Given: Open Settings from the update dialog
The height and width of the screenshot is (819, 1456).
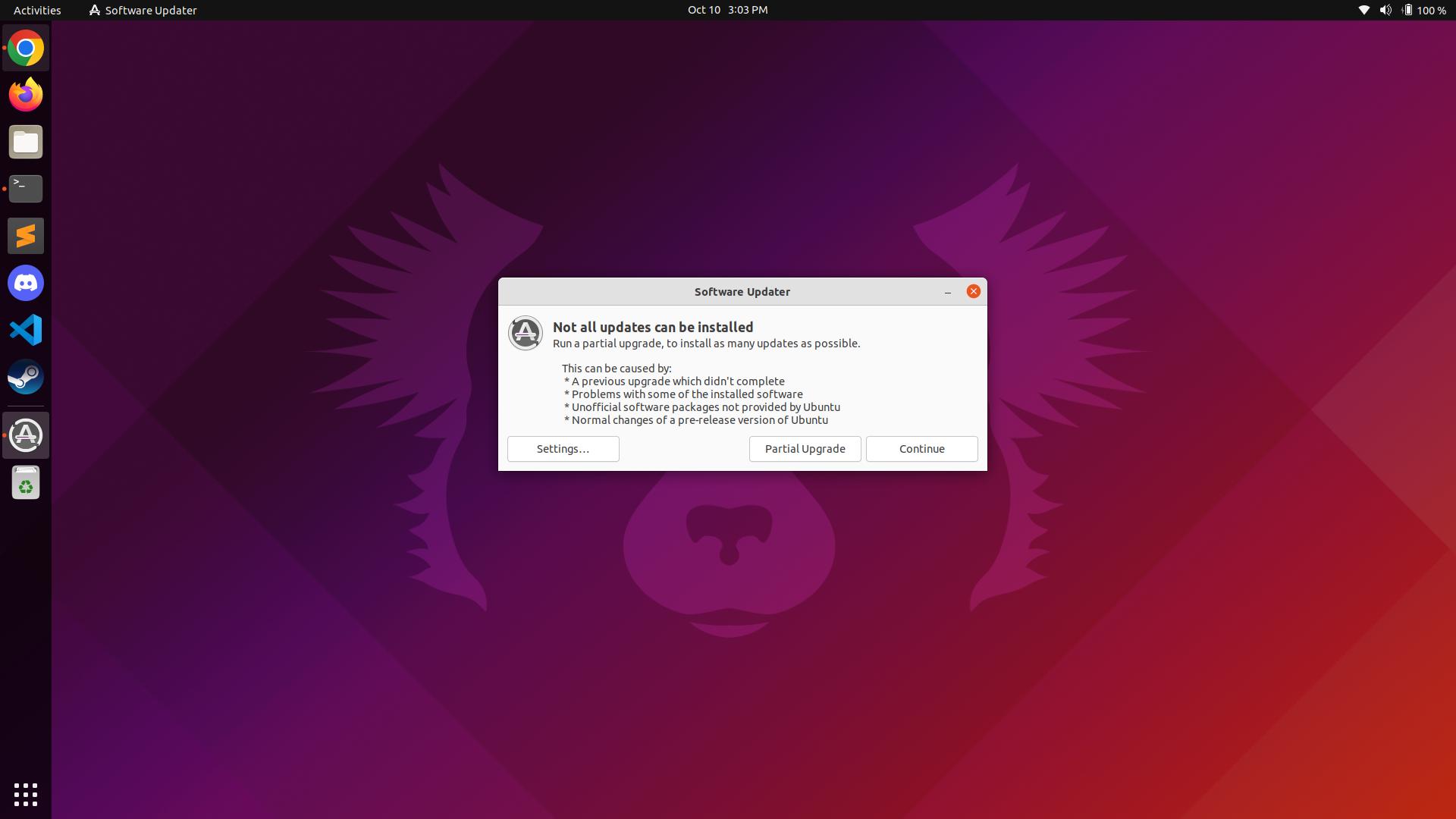Looking at the screenshot, I should (x=563, y=448).
